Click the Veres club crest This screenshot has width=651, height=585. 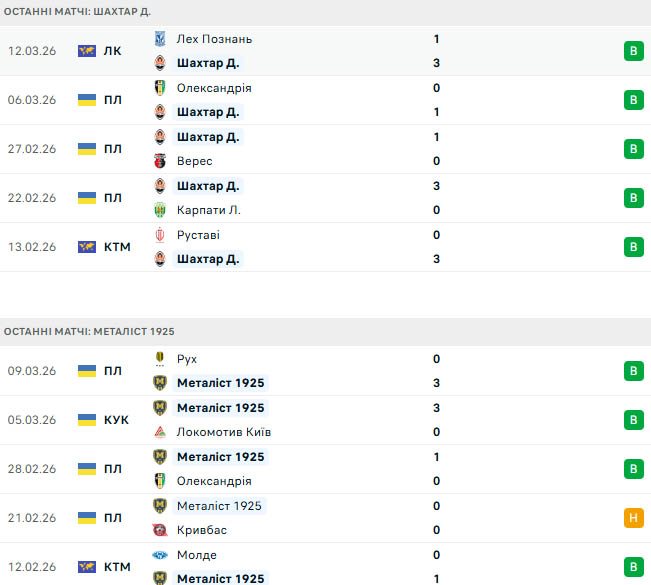(160, 161)
